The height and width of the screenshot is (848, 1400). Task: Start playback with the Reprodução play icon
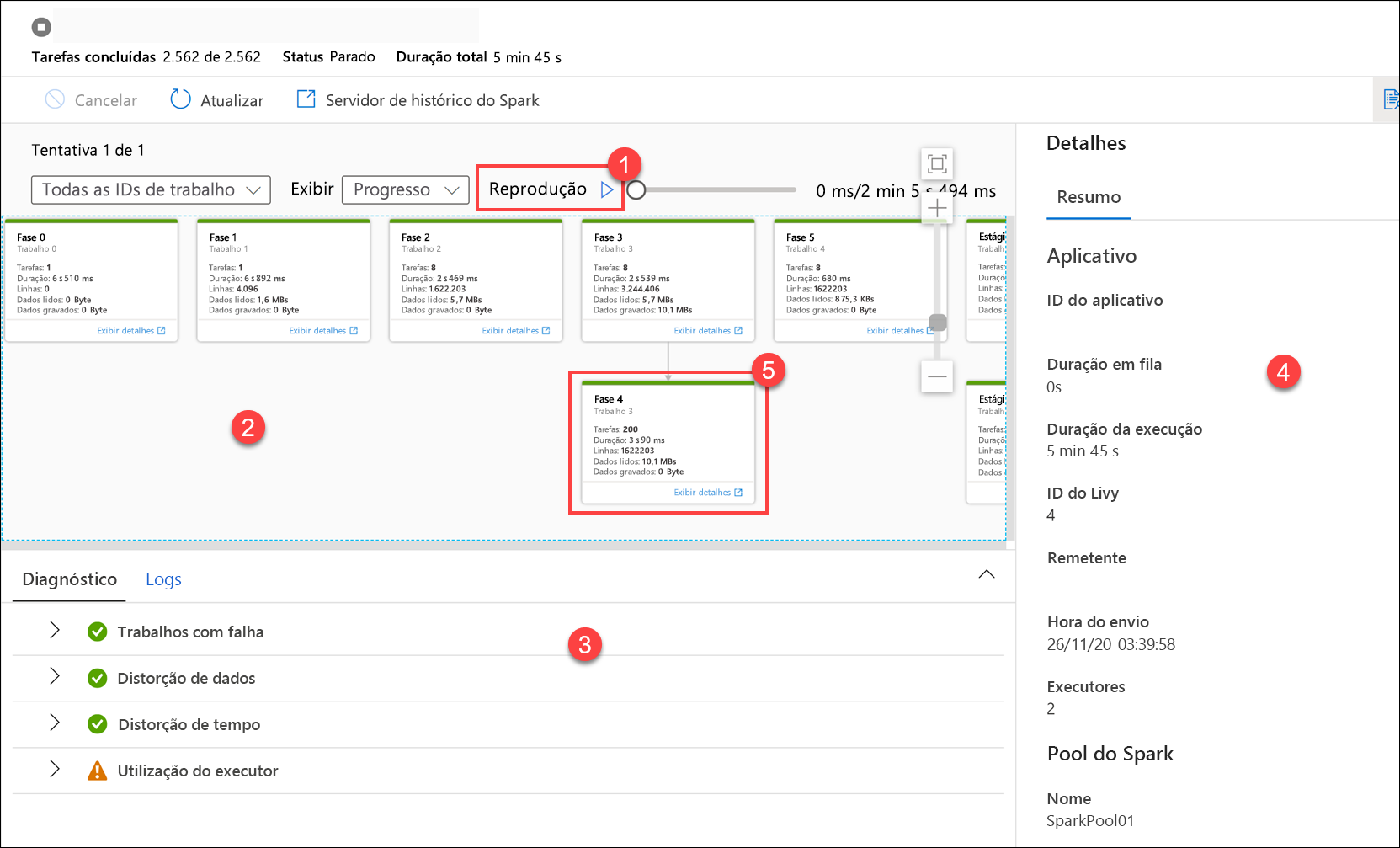607,189
